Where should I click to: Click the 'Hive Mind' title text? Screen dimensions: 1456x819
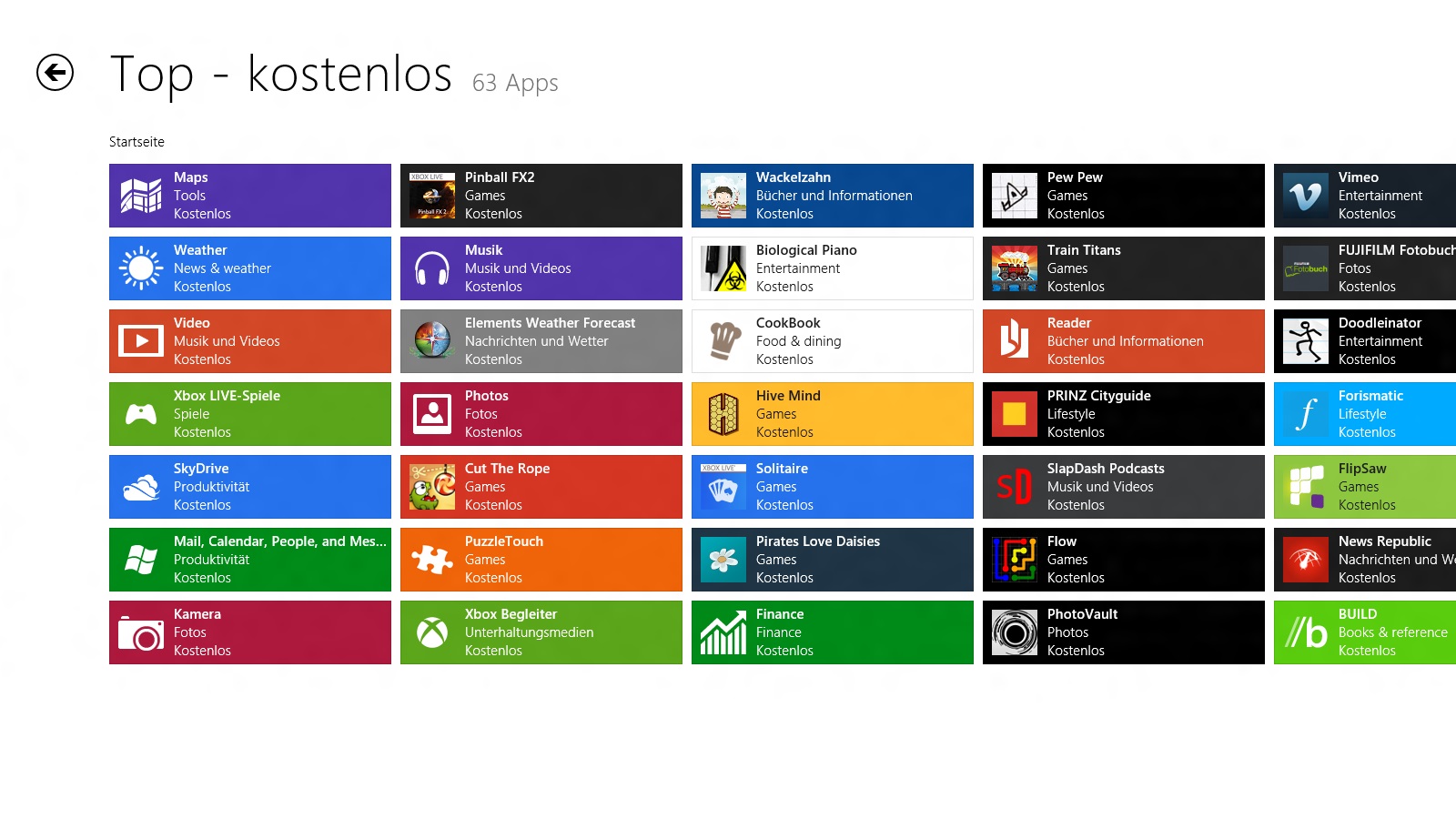click(x=788, y=396)
